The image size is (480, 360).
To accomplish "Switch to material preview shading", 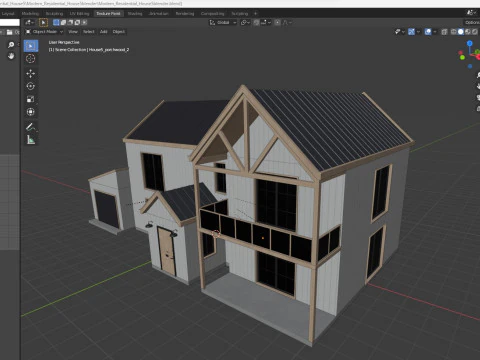I will (468, 32).
